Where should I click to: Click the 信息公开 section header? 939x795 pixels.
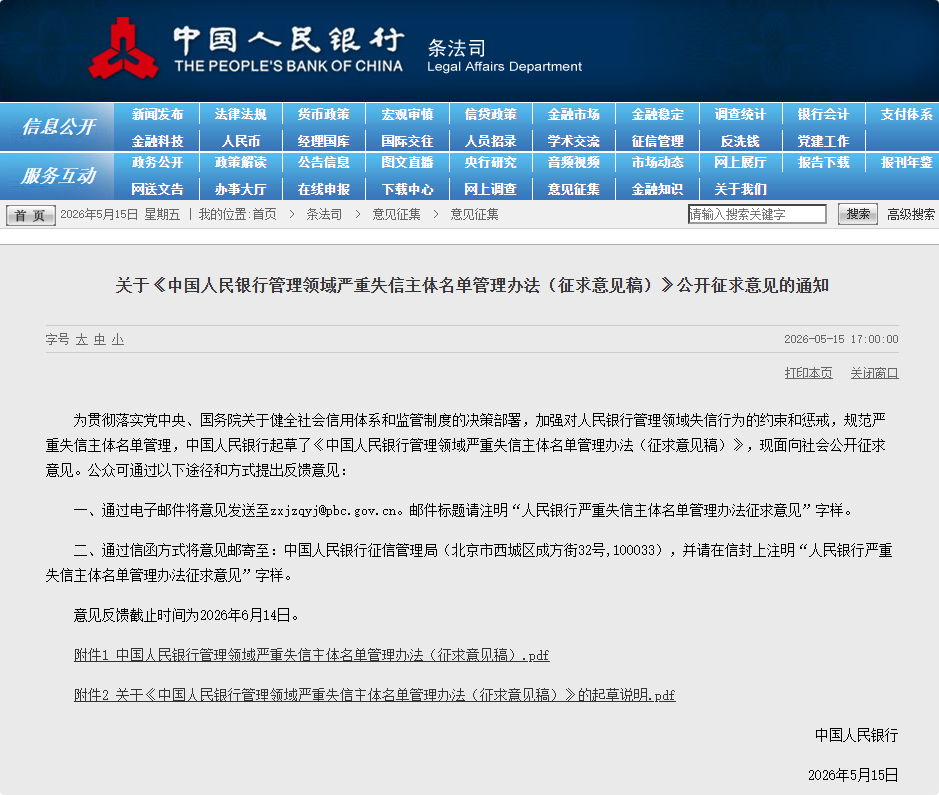(x=58, y=126)
